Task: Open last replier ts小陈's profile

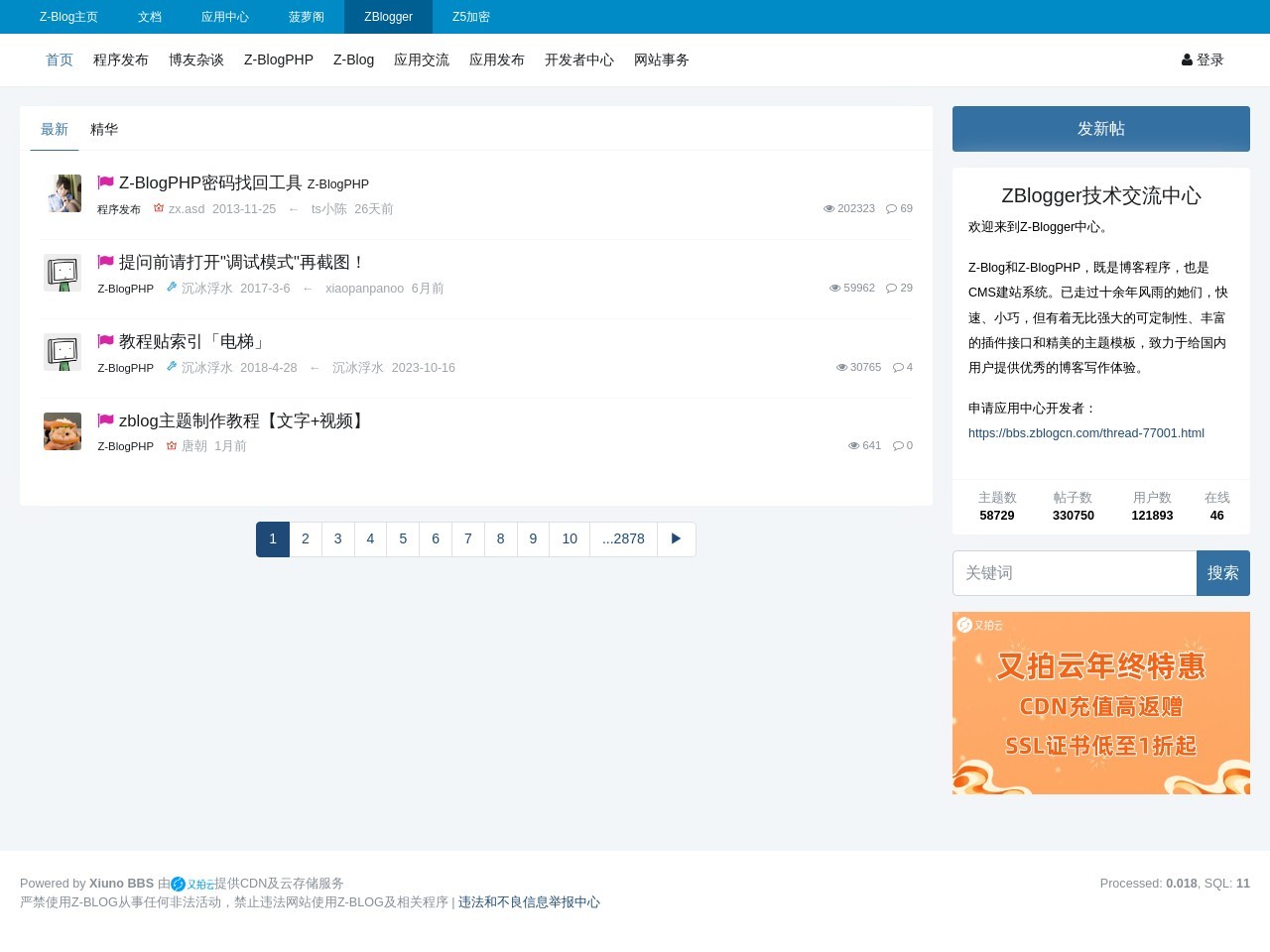Action: click(x=329, y=208)
